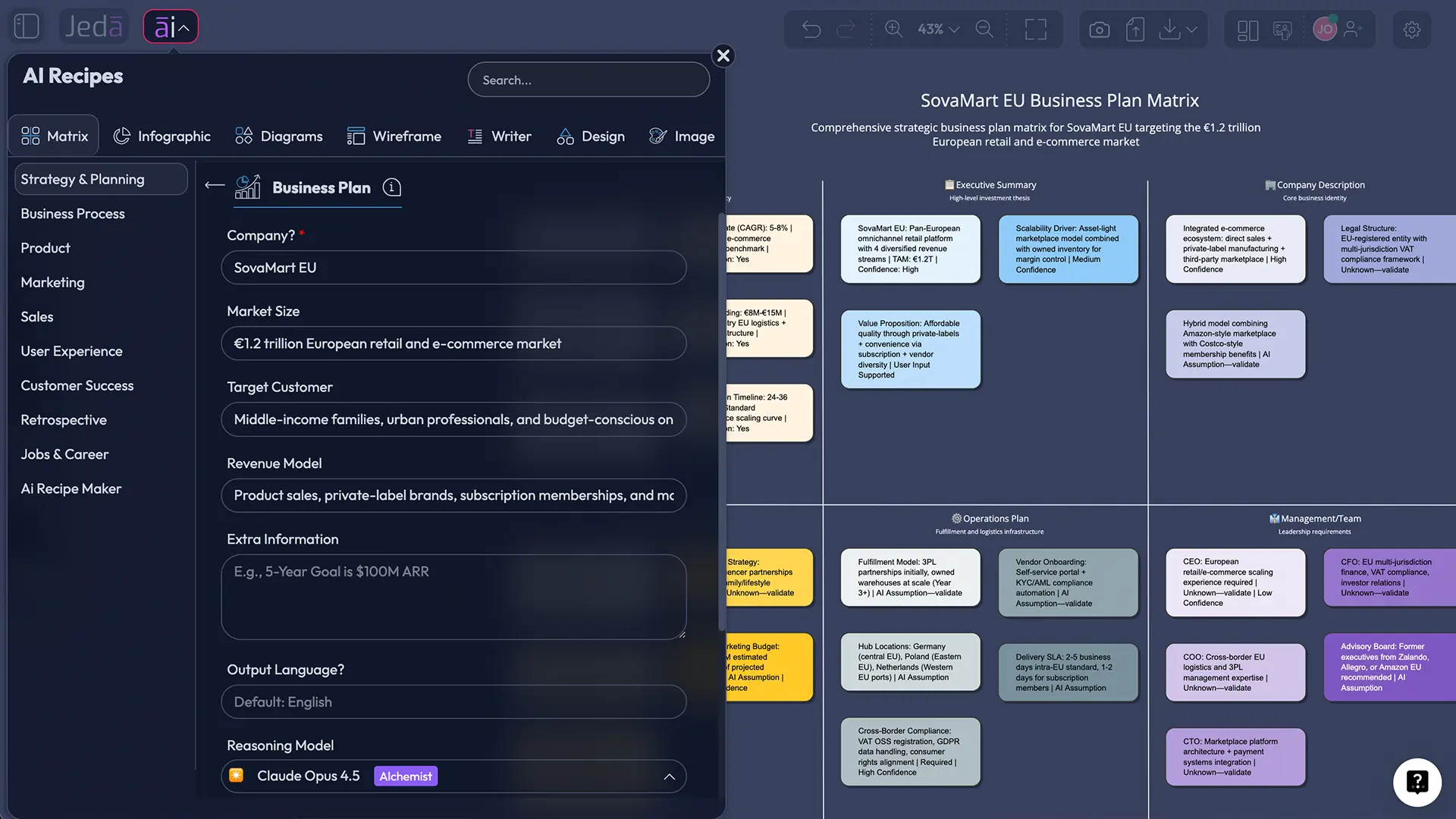
Task: Click the redo arrow
Action: 845,30
